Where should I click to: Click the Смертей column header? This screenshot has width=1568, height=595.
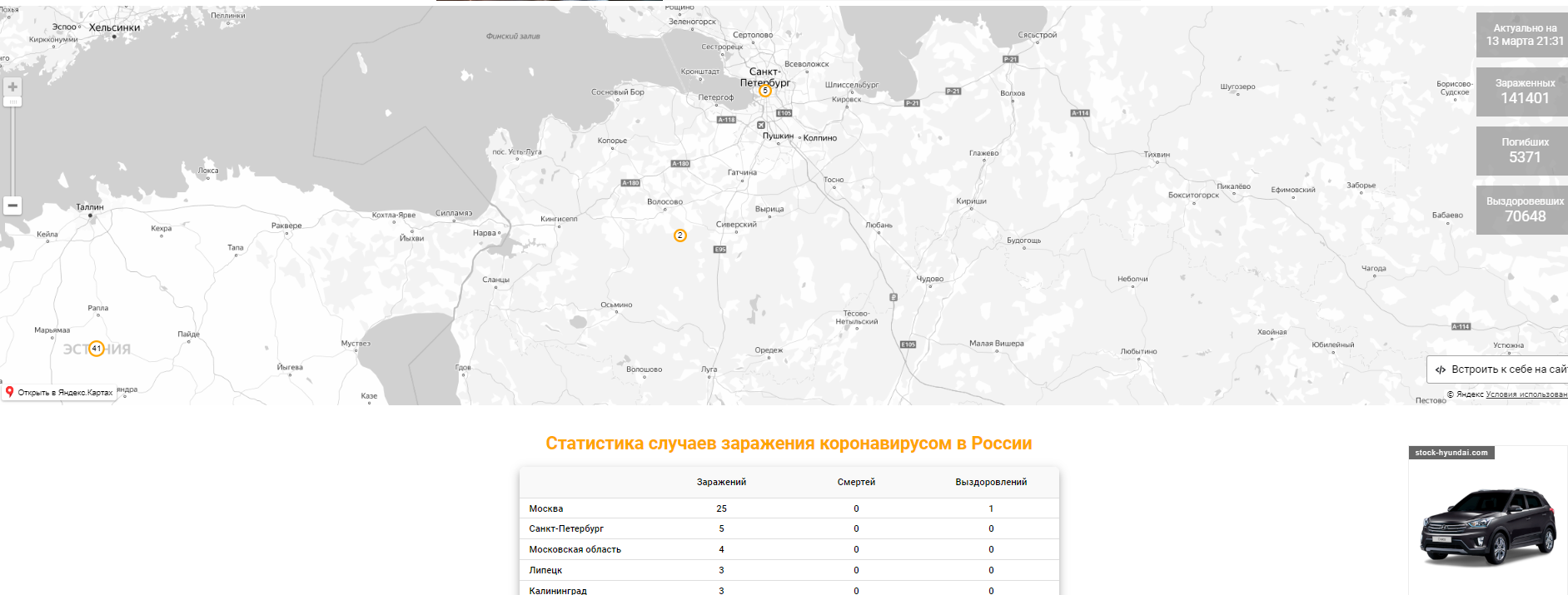[x=856, y=482]
